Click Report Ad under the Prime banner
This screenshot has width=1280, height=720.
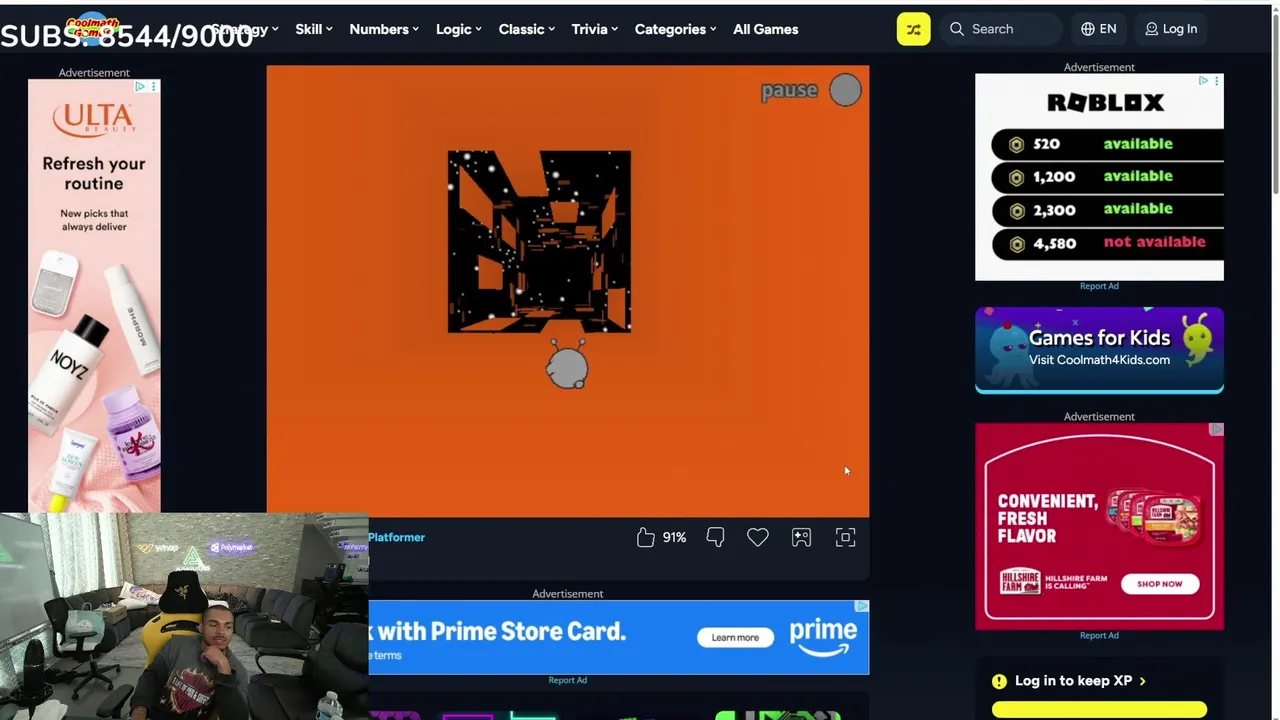(x=567, y=680)
